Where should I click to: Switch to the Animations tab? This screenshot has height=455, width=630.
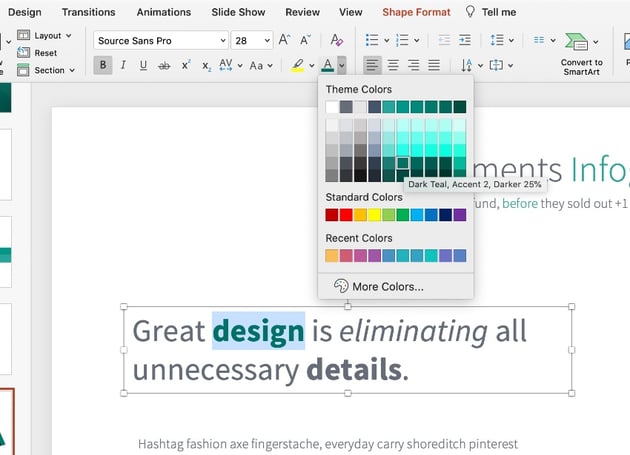(163, 12)
